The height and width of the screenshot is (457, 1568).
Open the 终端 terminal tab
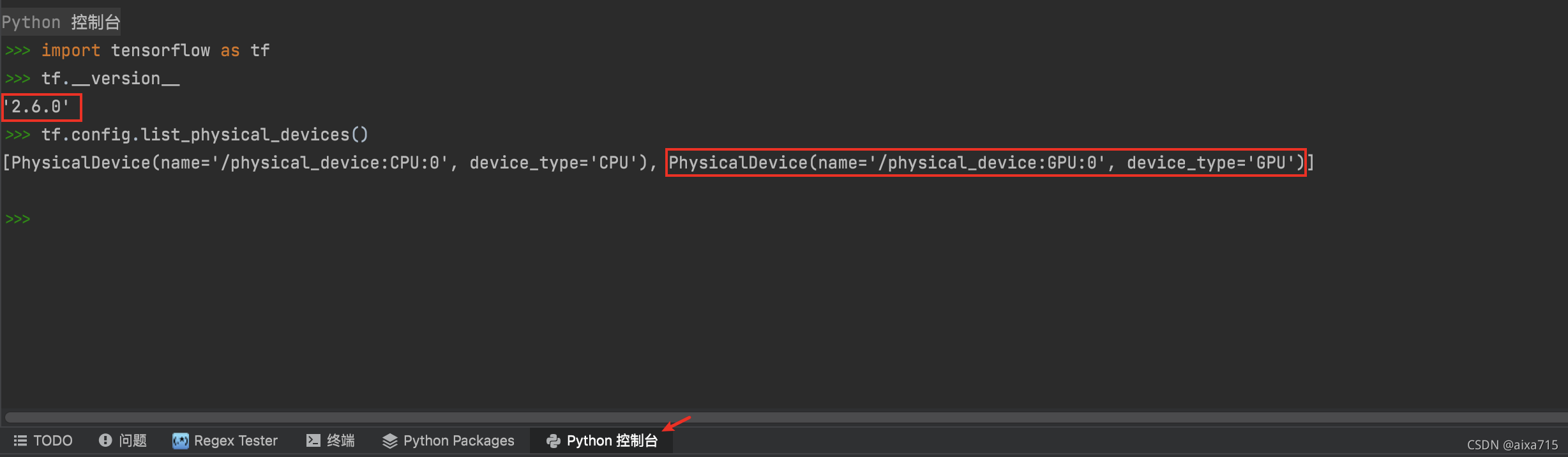pos(330,440)
